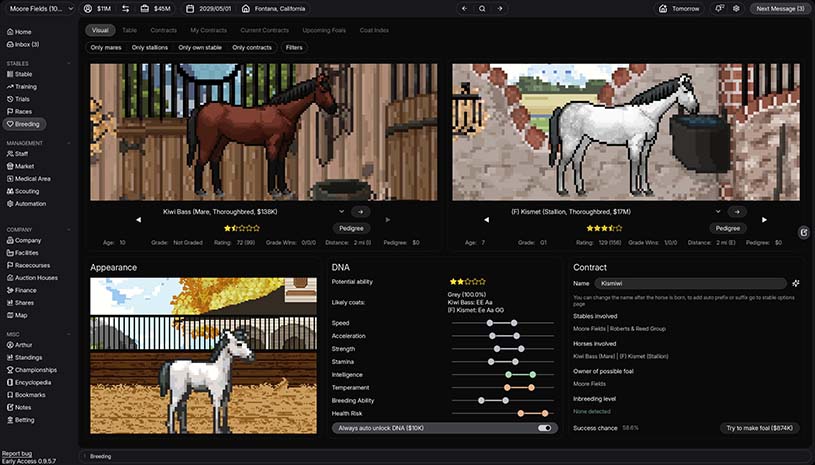Navigate forward with the right arrow
Screen dimensions: 815x465
click(499, 9)
